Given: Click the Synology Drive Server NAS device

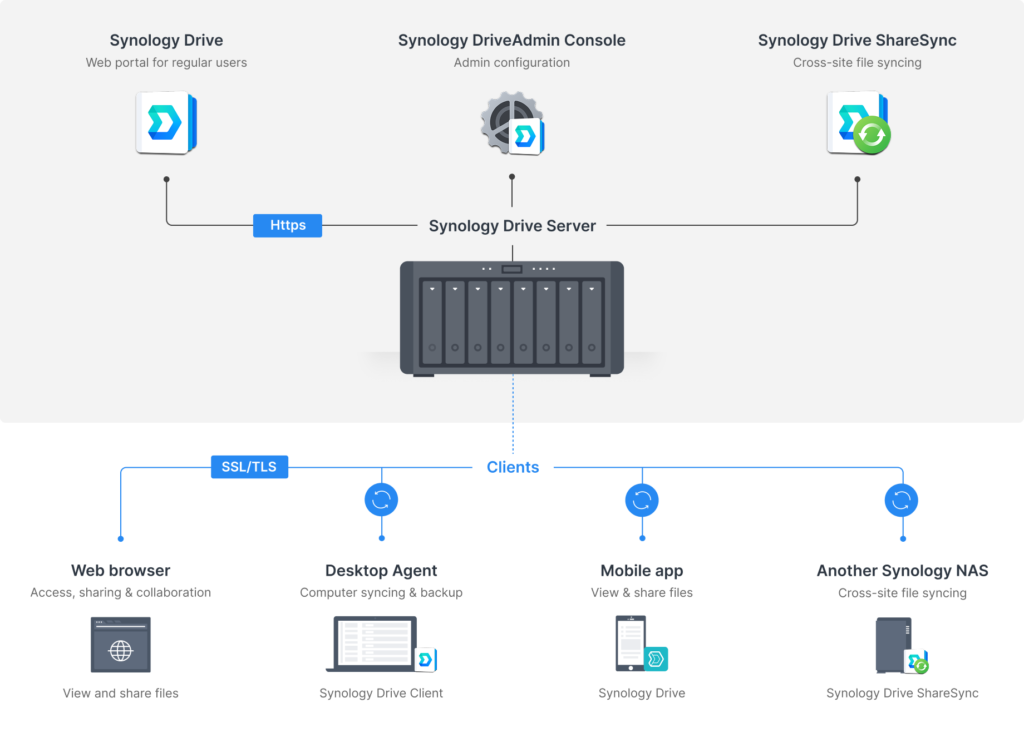Looking at the screenshot, I should [x=512, y=319].
